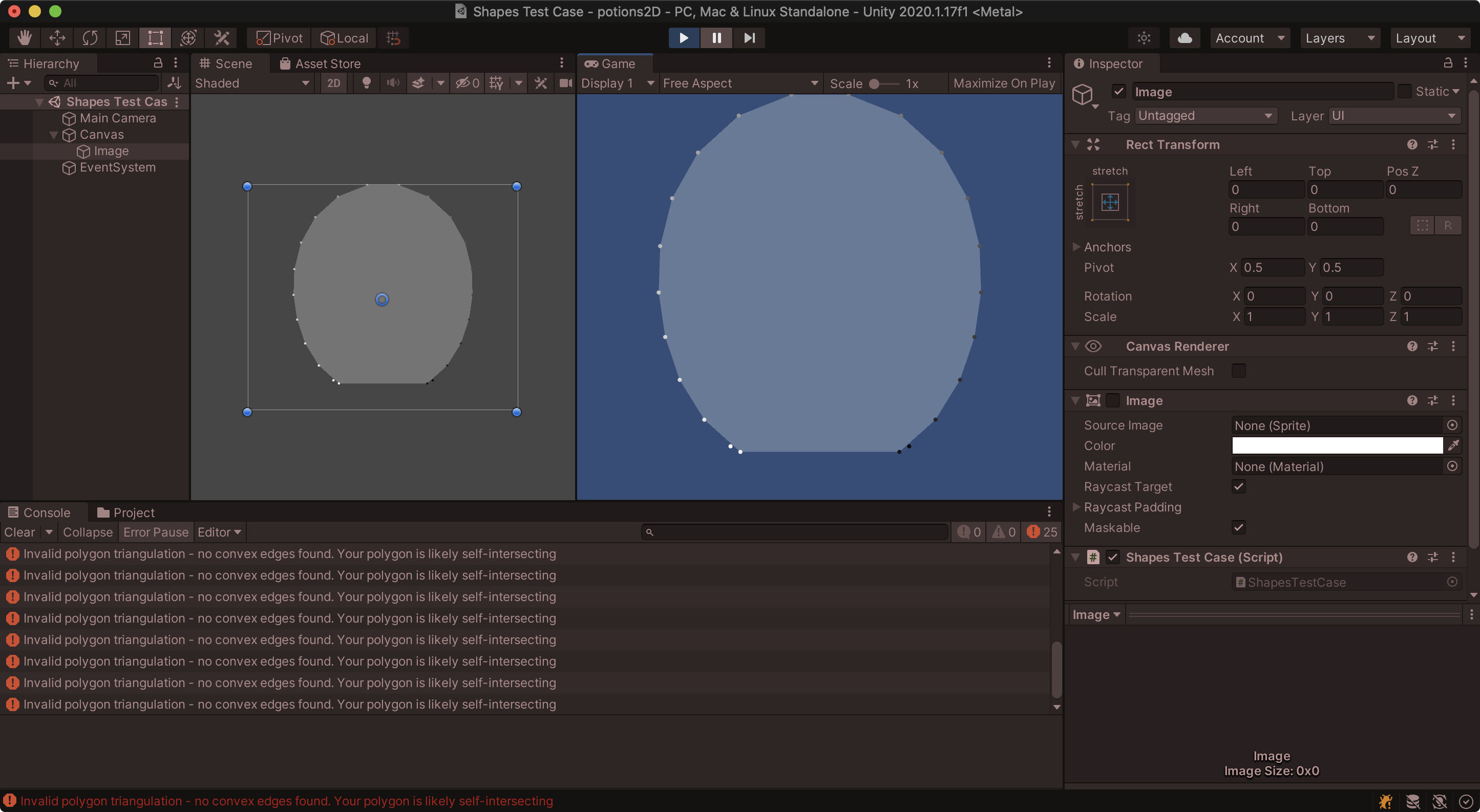This screenshot has height=812, width=1480.
Task: Uncheck Raycast Target
Action: tap(1239, 486)
